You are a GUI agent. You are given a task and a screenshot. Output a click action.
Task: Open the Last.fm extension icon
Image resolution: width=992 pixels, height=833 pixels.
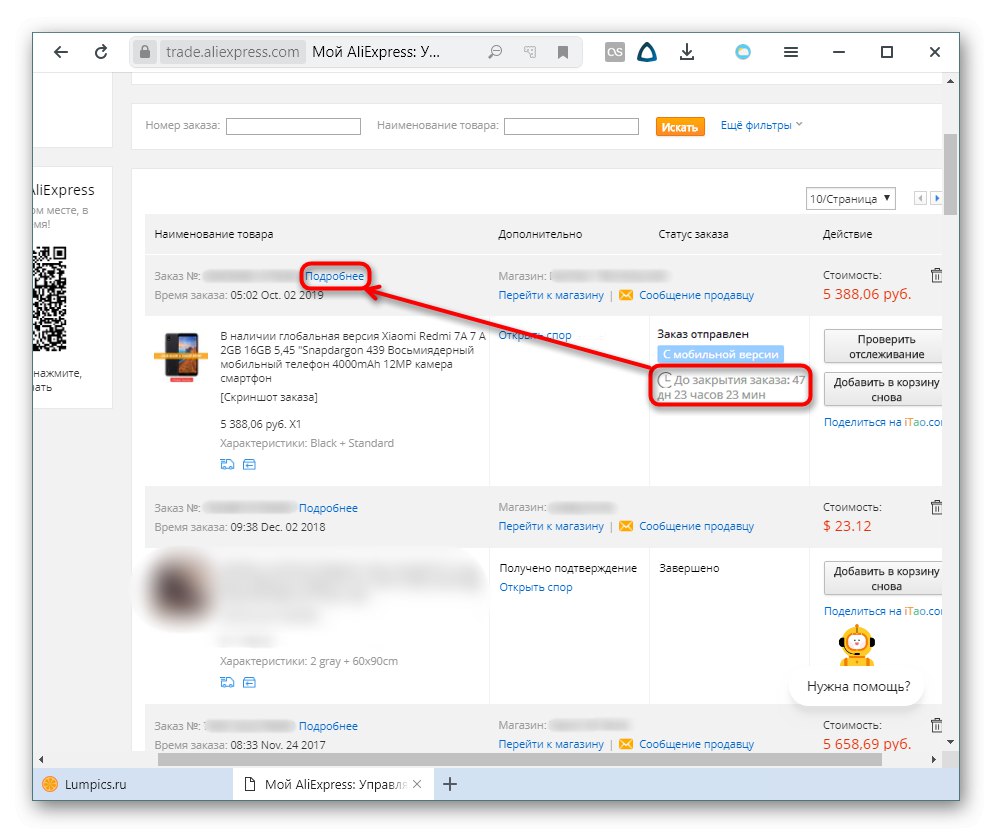point(614,52)
